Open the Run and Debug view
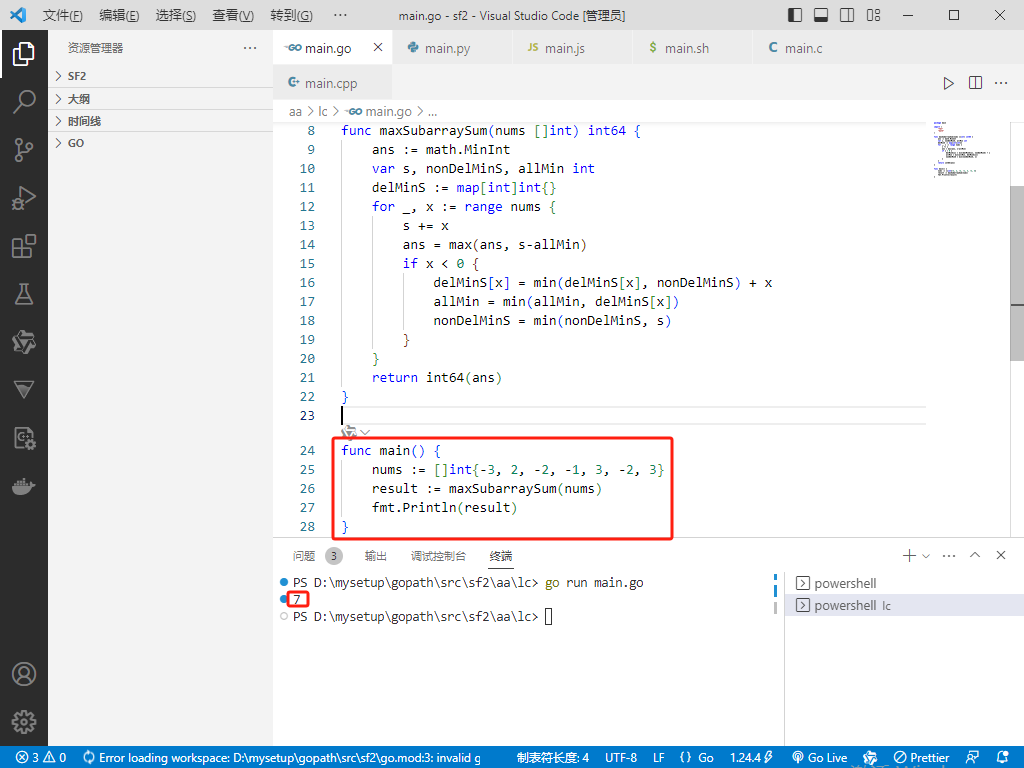1024x768 pixels. 24,198
